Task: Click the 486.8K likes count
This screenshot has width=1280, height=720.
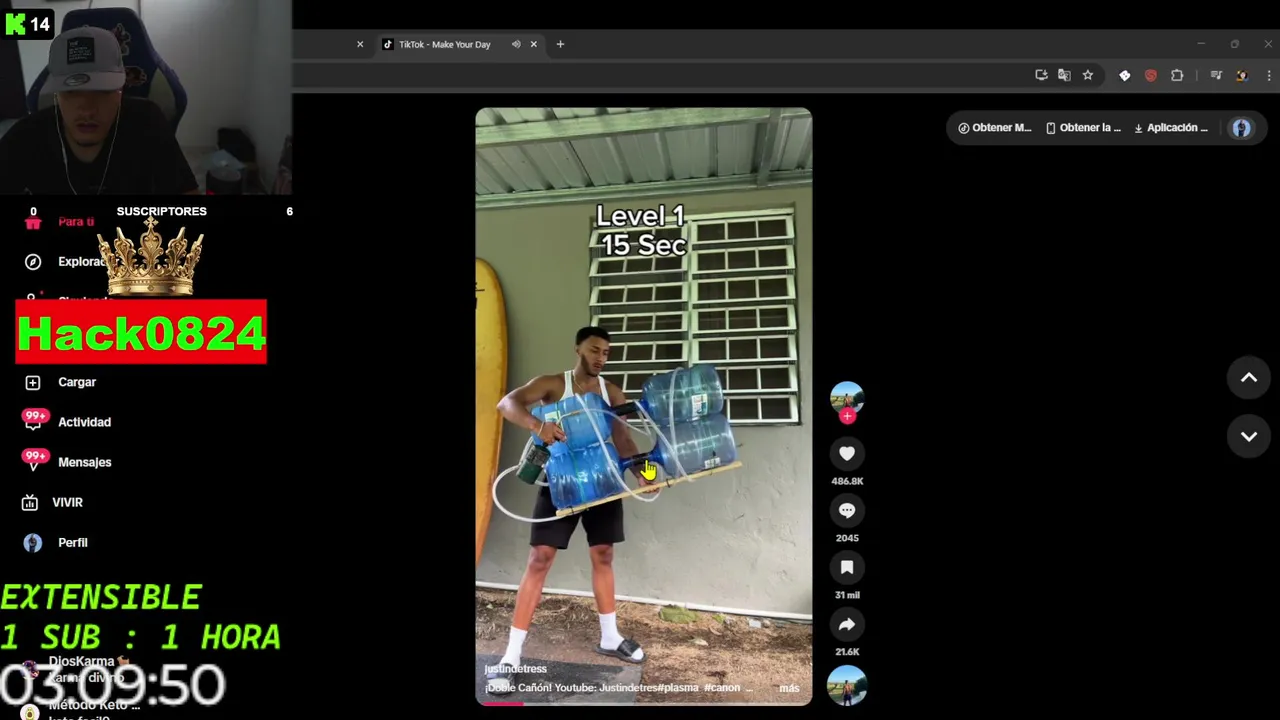Action: click(847, 481)
